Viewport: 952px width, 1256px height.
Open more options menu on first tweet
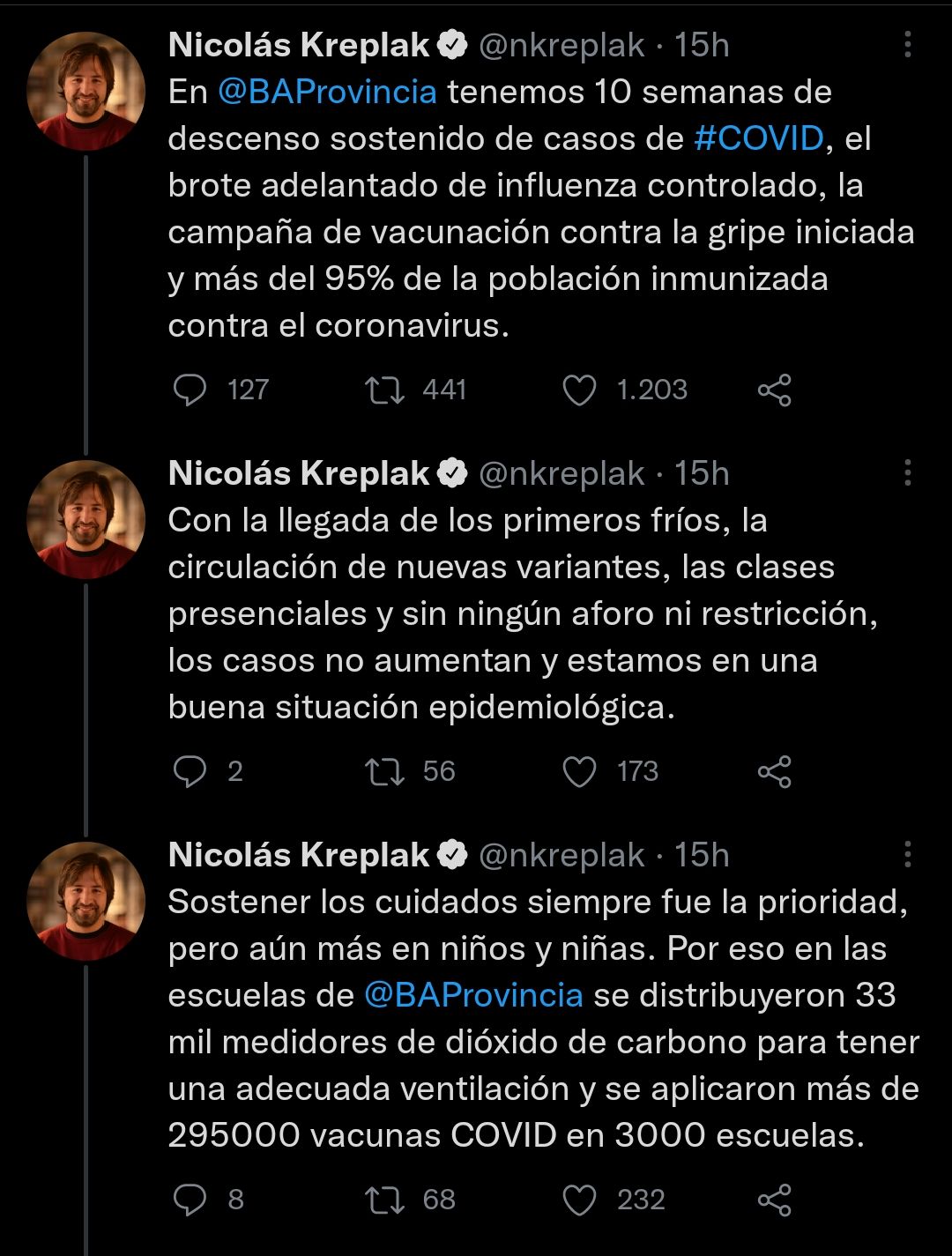[907, 45]
